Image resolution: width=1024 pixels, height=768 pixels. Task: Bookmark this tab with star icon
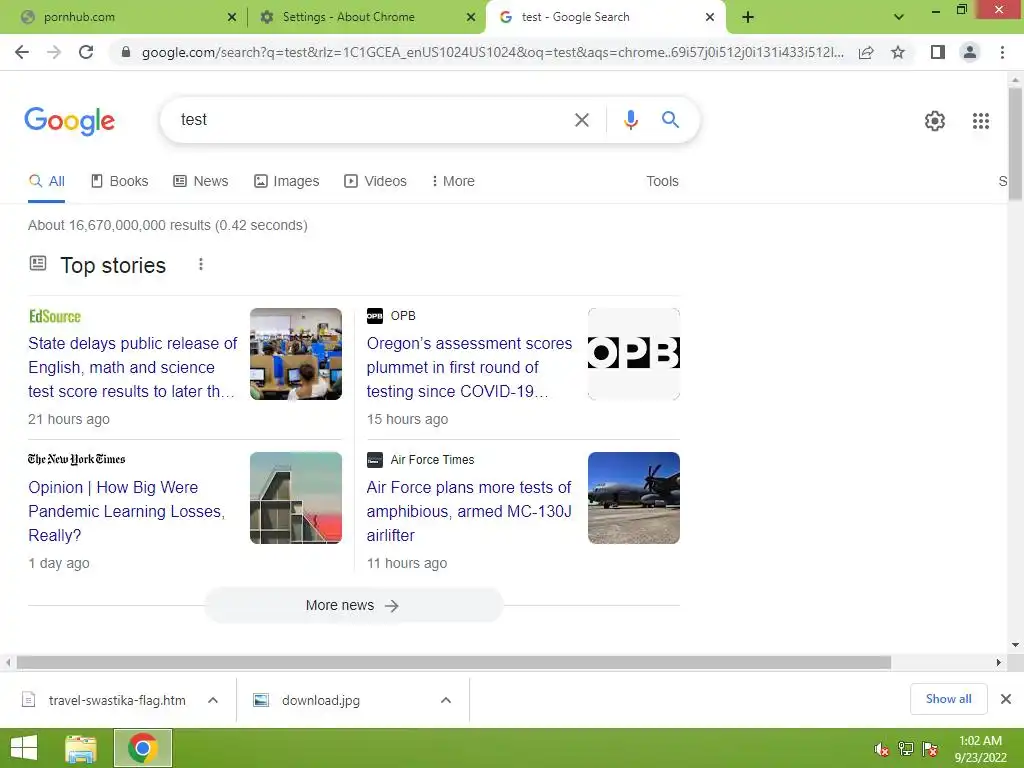[x=898, y=52]
